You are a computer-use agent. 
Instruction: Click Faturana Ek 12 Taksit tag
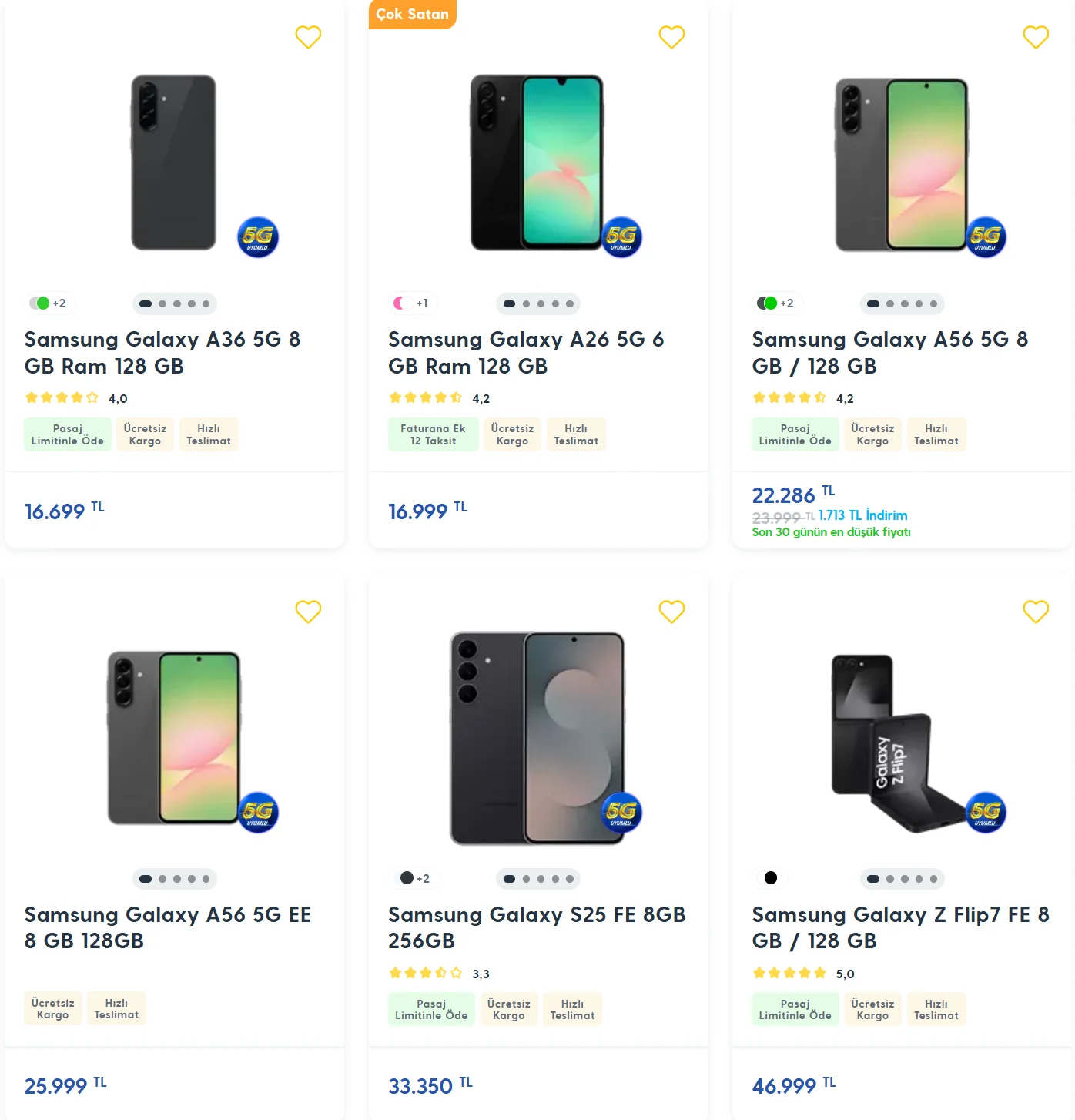coord(433,434)
